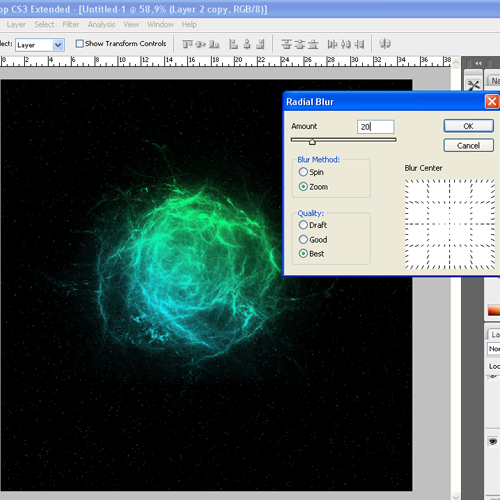Image resolution: width=500 pixels, height=500 pixels.
Task: Toggle Show Transform Controls checkbox
Action: coord(79,44)
